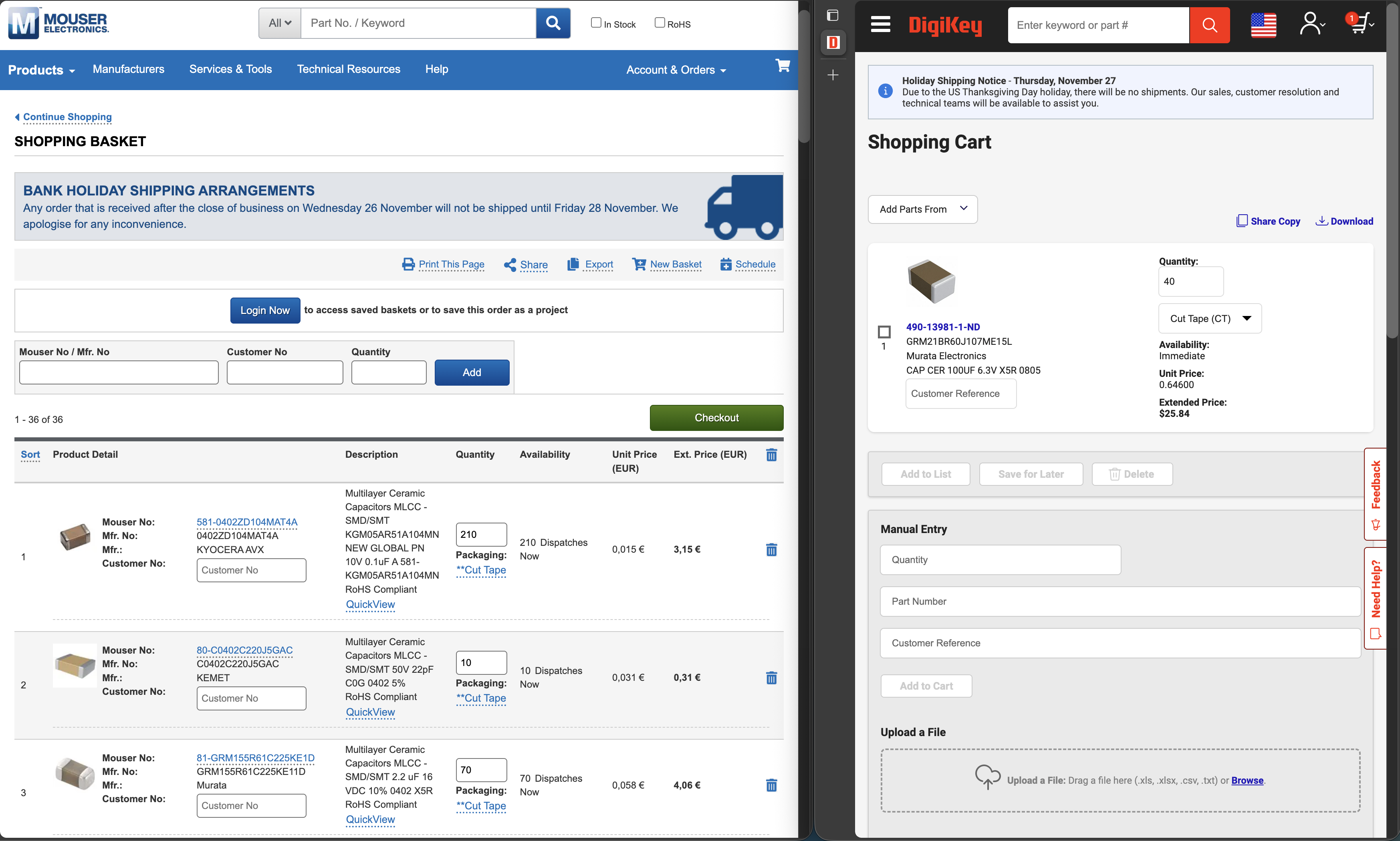Click the Export basket icon
The image size is (1400, 841).
click(574, 264)
